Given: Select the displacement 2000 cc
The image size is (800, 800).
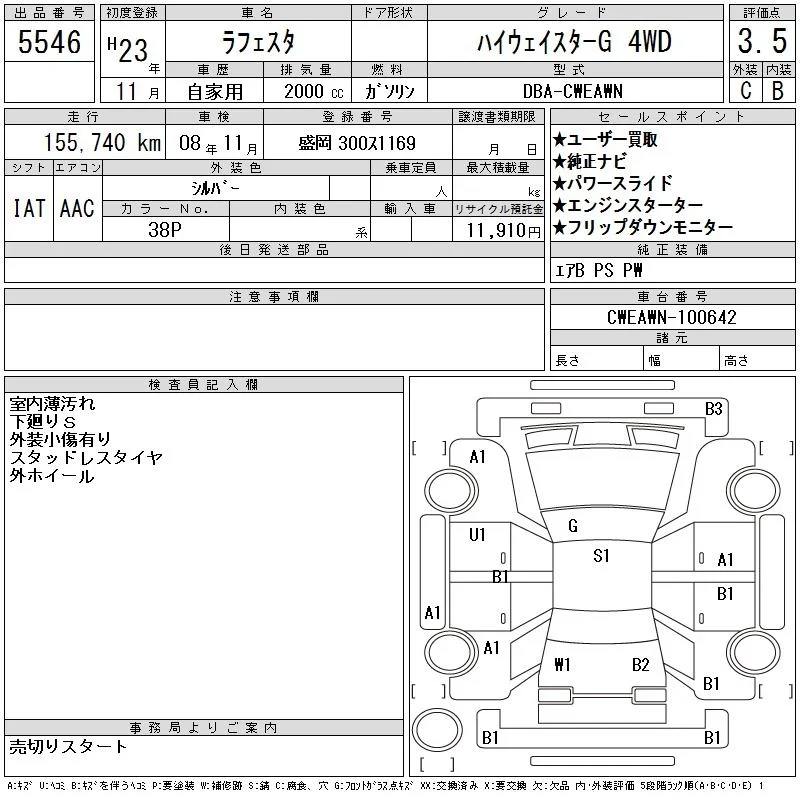Looking at the screenshot, I should [313, 91].
